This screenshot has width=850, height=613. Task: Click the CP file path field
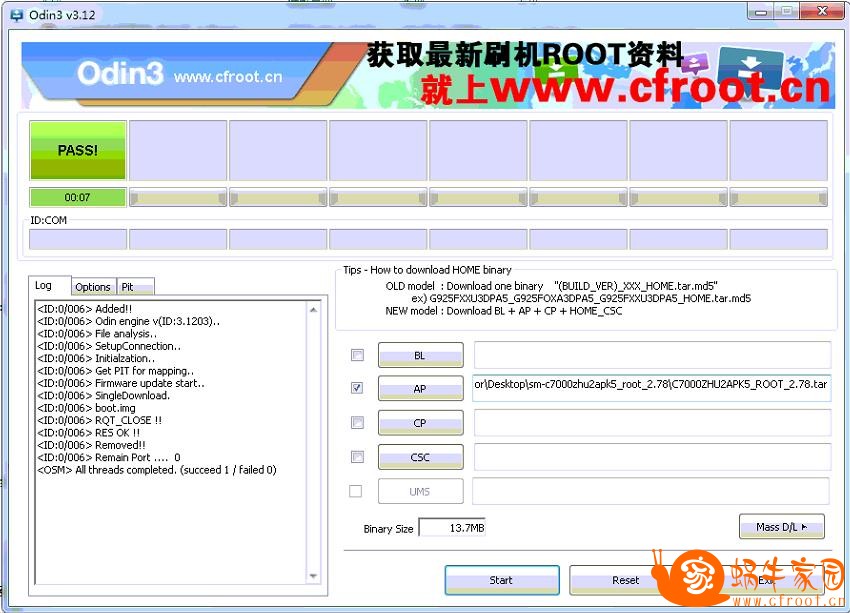coord(652,422)
